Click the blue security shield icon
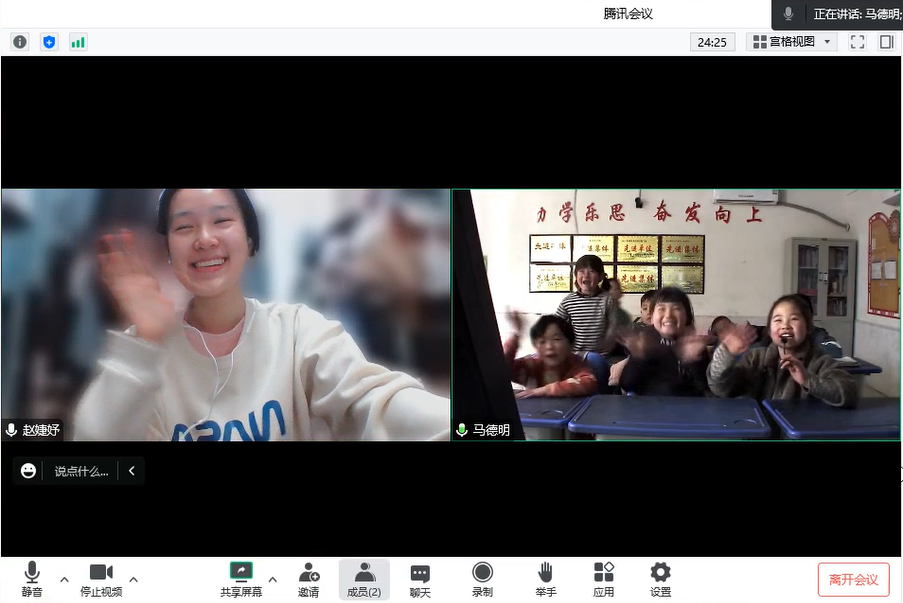The width and height of the screenshot is (903, 603). (49, 42)
